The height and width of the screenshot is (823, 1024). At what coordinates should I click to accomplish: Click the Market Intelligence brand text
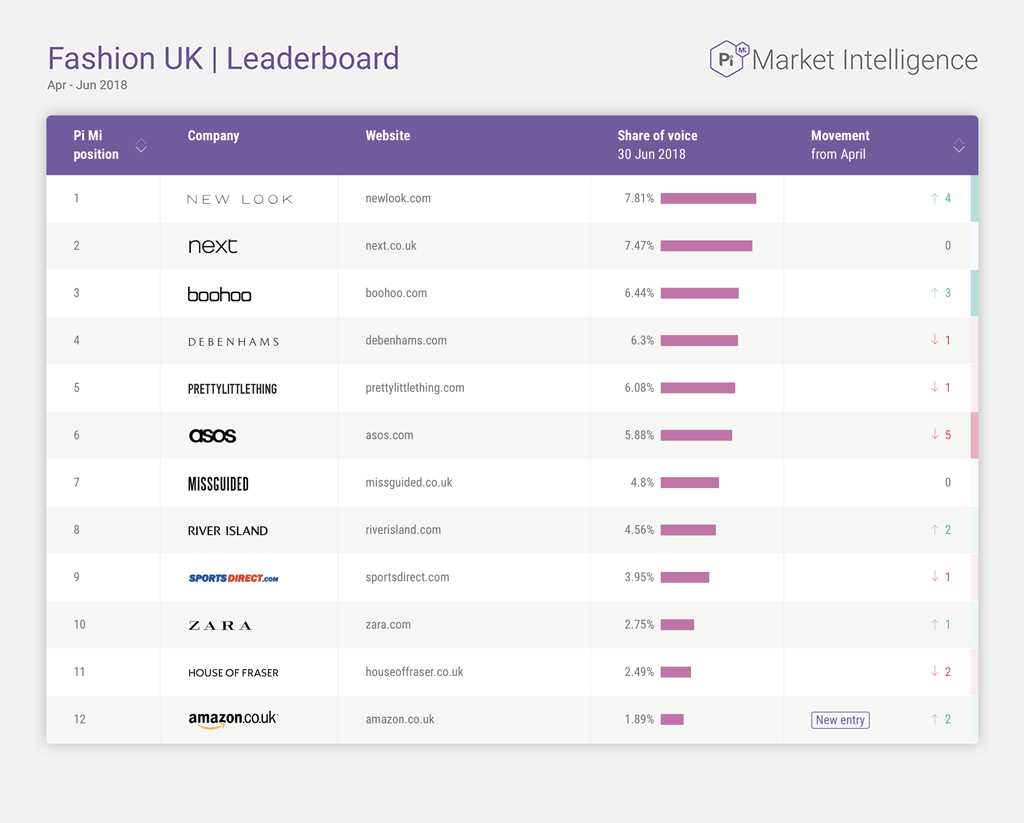(x=865, y=60)
